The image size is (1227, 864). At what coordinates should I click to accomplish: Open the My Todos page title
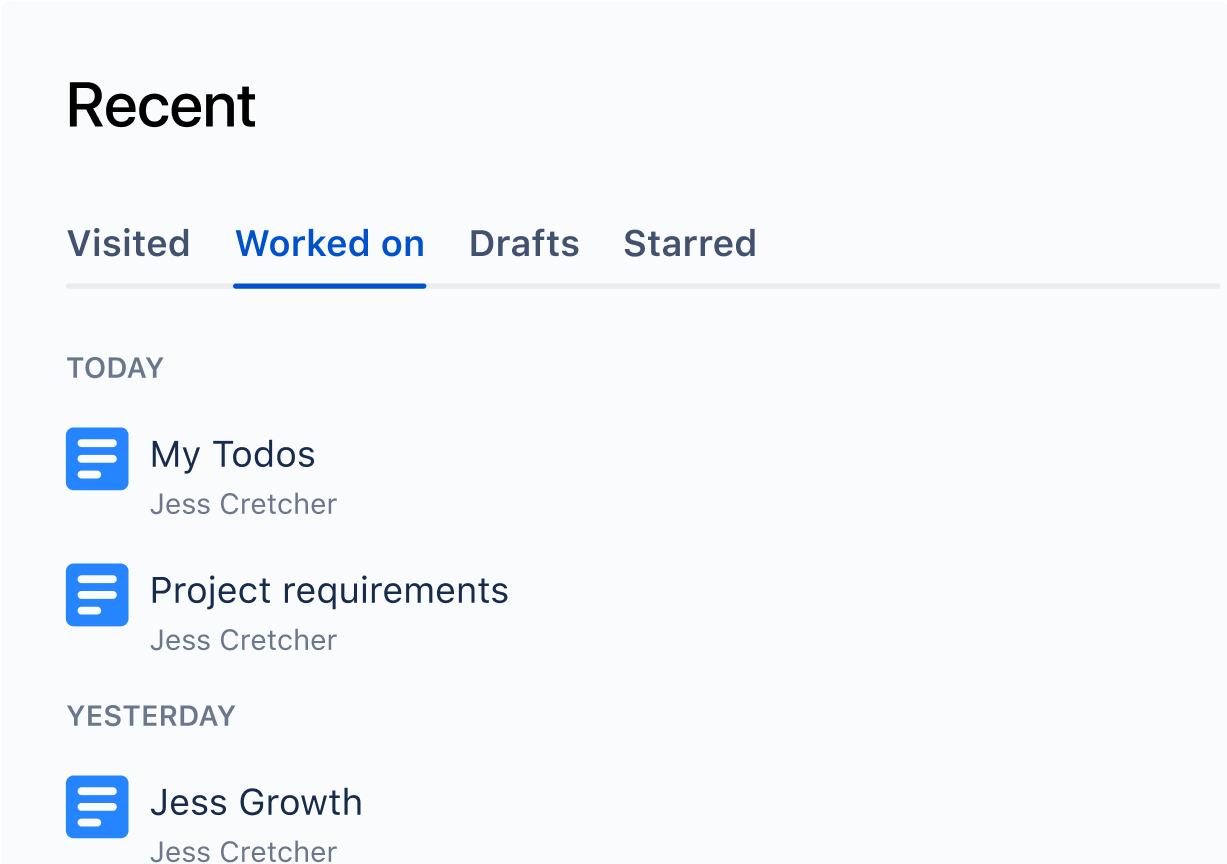pyautogui.click(x=233, y=455)
